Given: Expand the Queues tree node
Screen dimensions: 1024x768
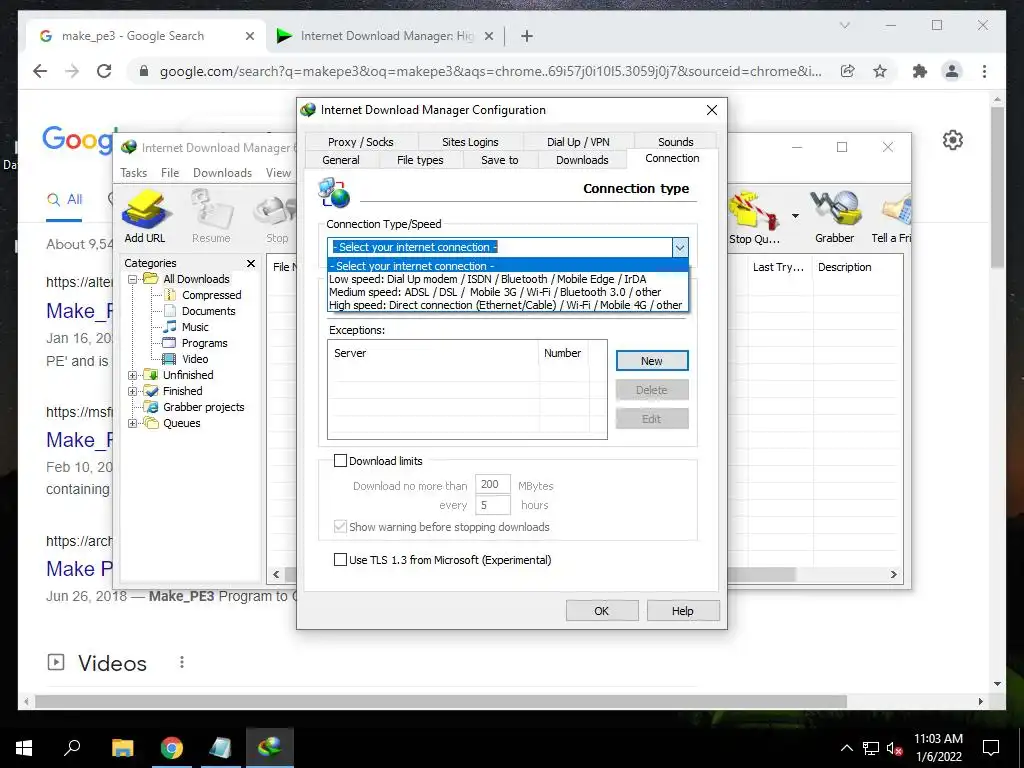Looking at the screenshot, I should [133, 423].
